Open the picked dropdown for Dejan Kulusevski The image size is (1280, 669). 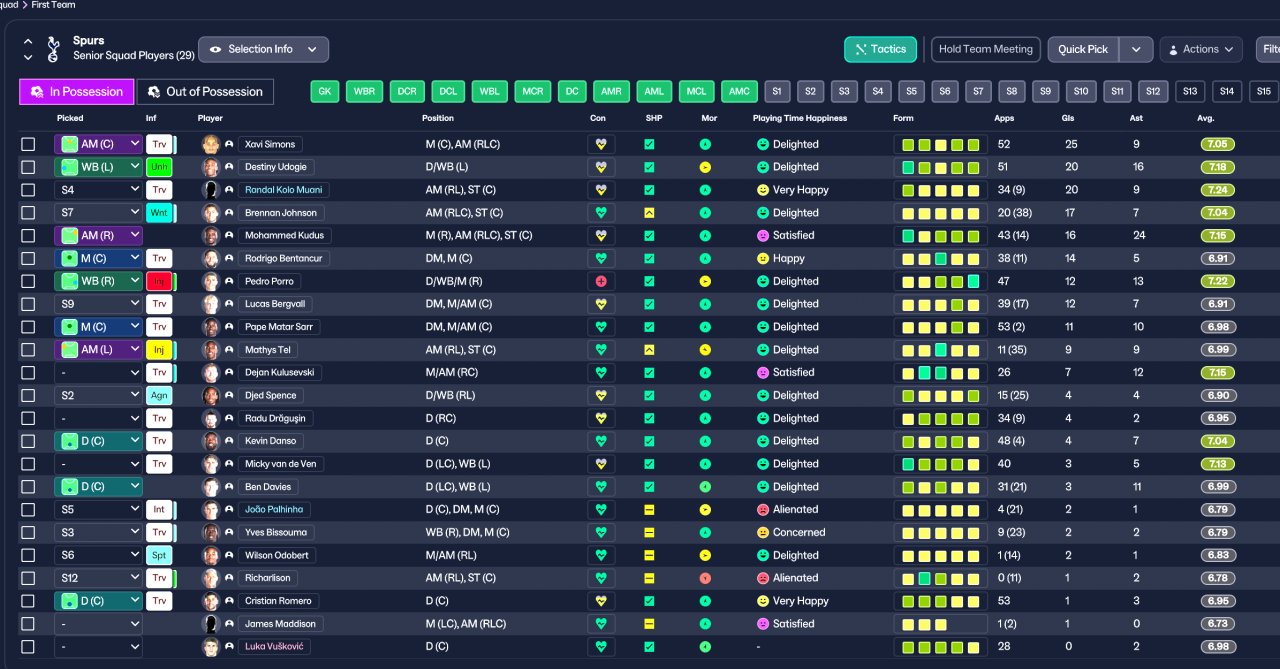click(x=98, y=372)
